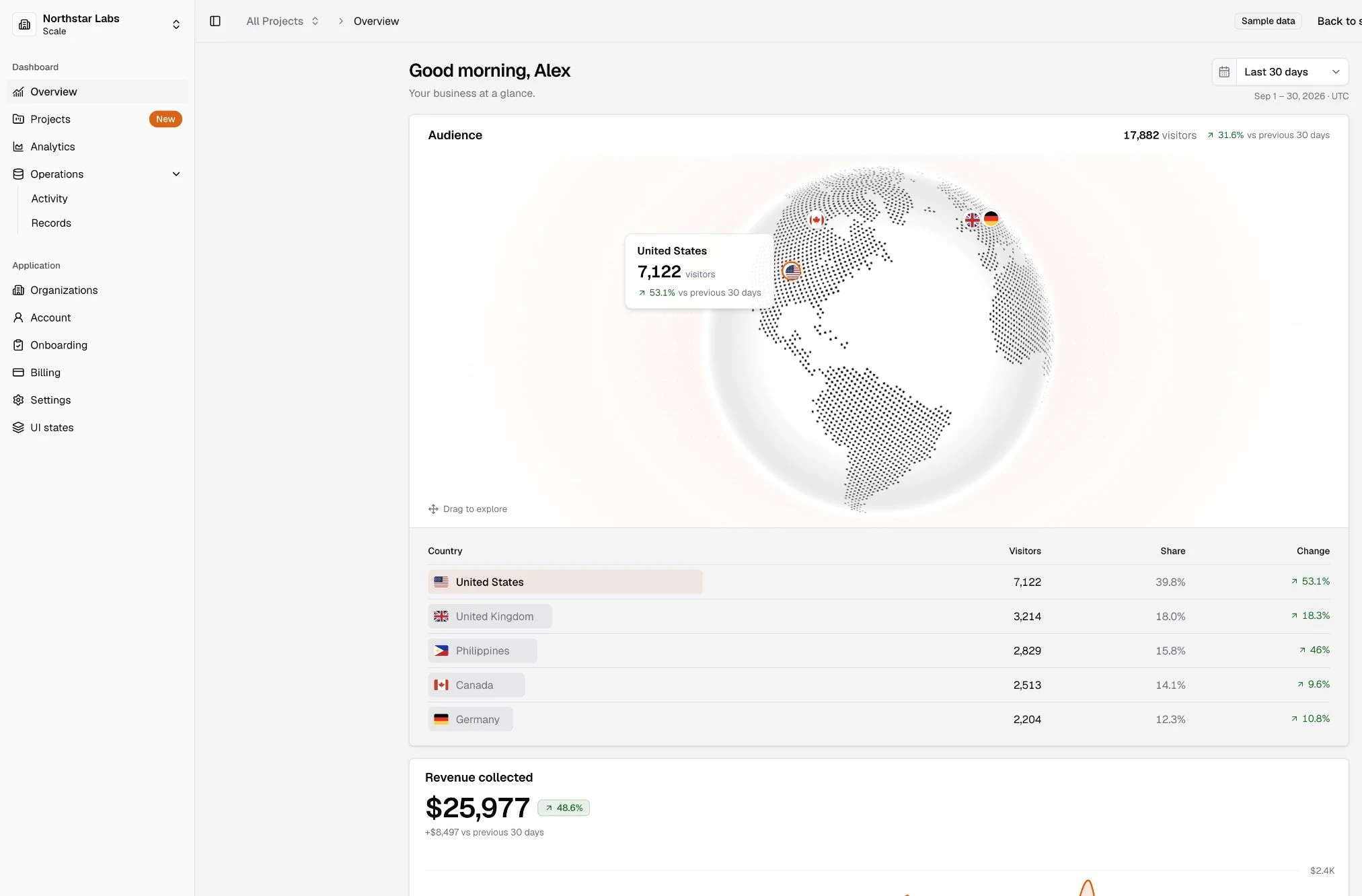This screenshot has height=896, width=1362.
Task: Click the United States flag marker on globe
Action: click(x=792, y=271)
